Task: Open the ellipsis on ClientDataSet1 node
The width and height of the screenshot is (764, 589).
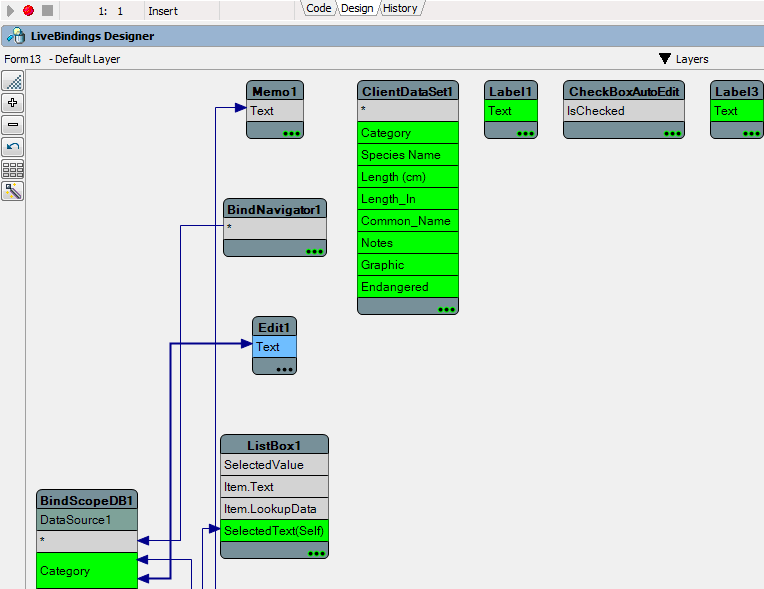Action: tap(446, 309)
